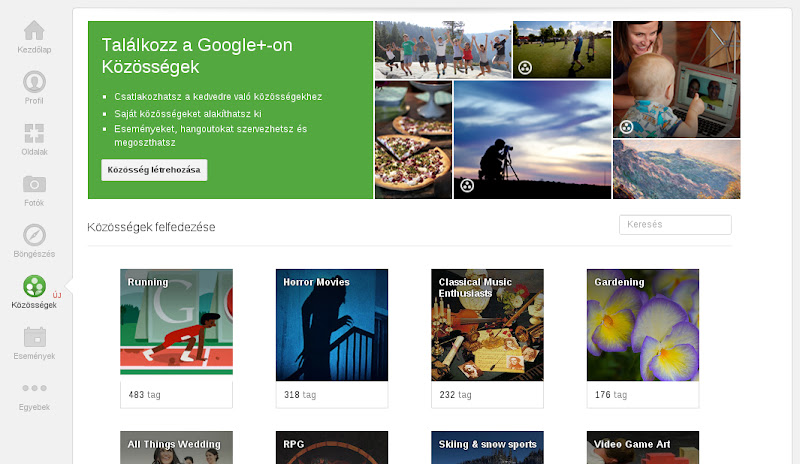This screenshot has width=800, height=464.
Task: Click the "Közösségek felfedezése" heading
Action: tap(151, 227)
